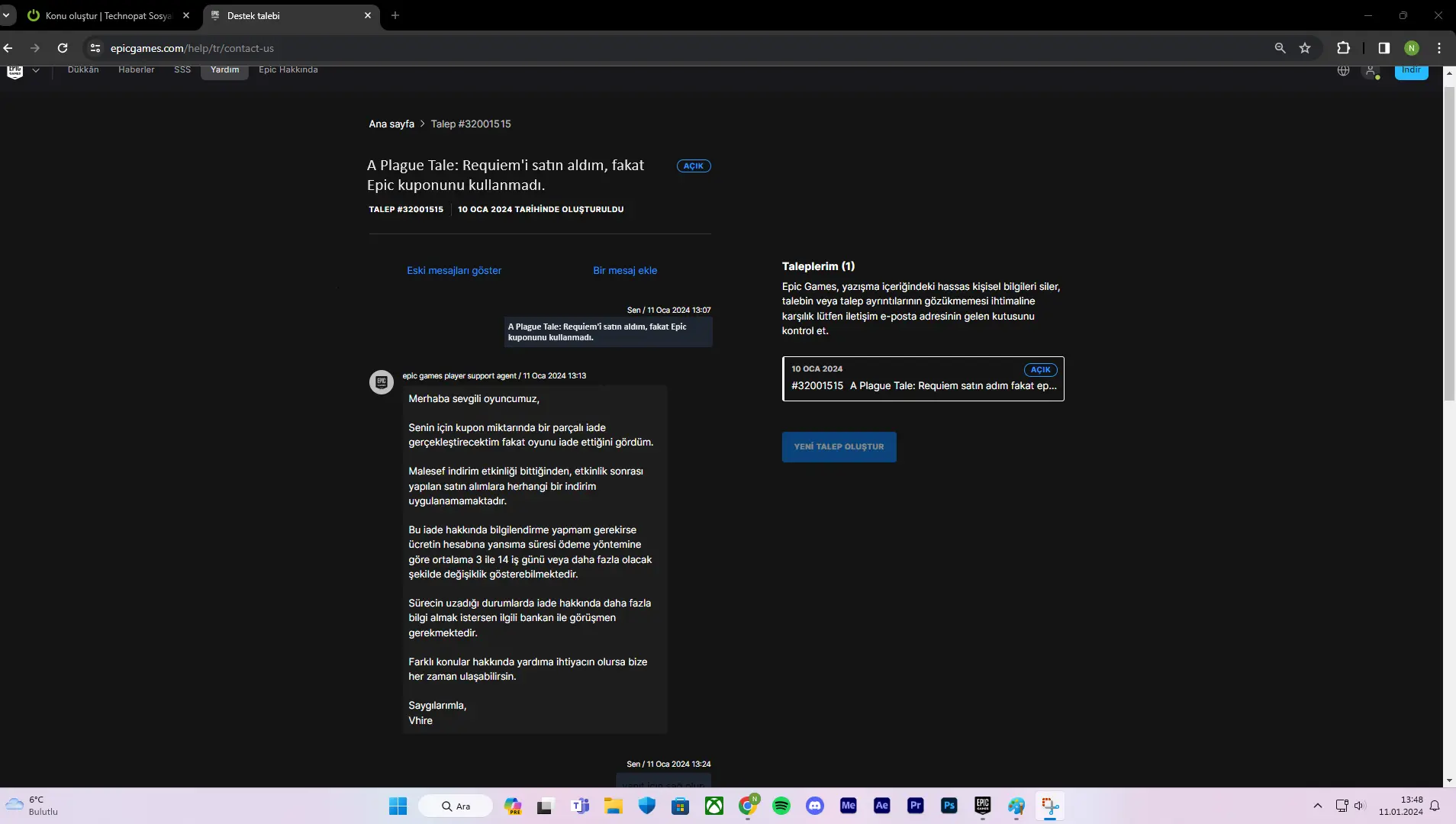Screen dimensions: 1456x824
Task: Switch to Technopat Sosyal browser tab
Action: pyautogui.click(x=108, y=15)
